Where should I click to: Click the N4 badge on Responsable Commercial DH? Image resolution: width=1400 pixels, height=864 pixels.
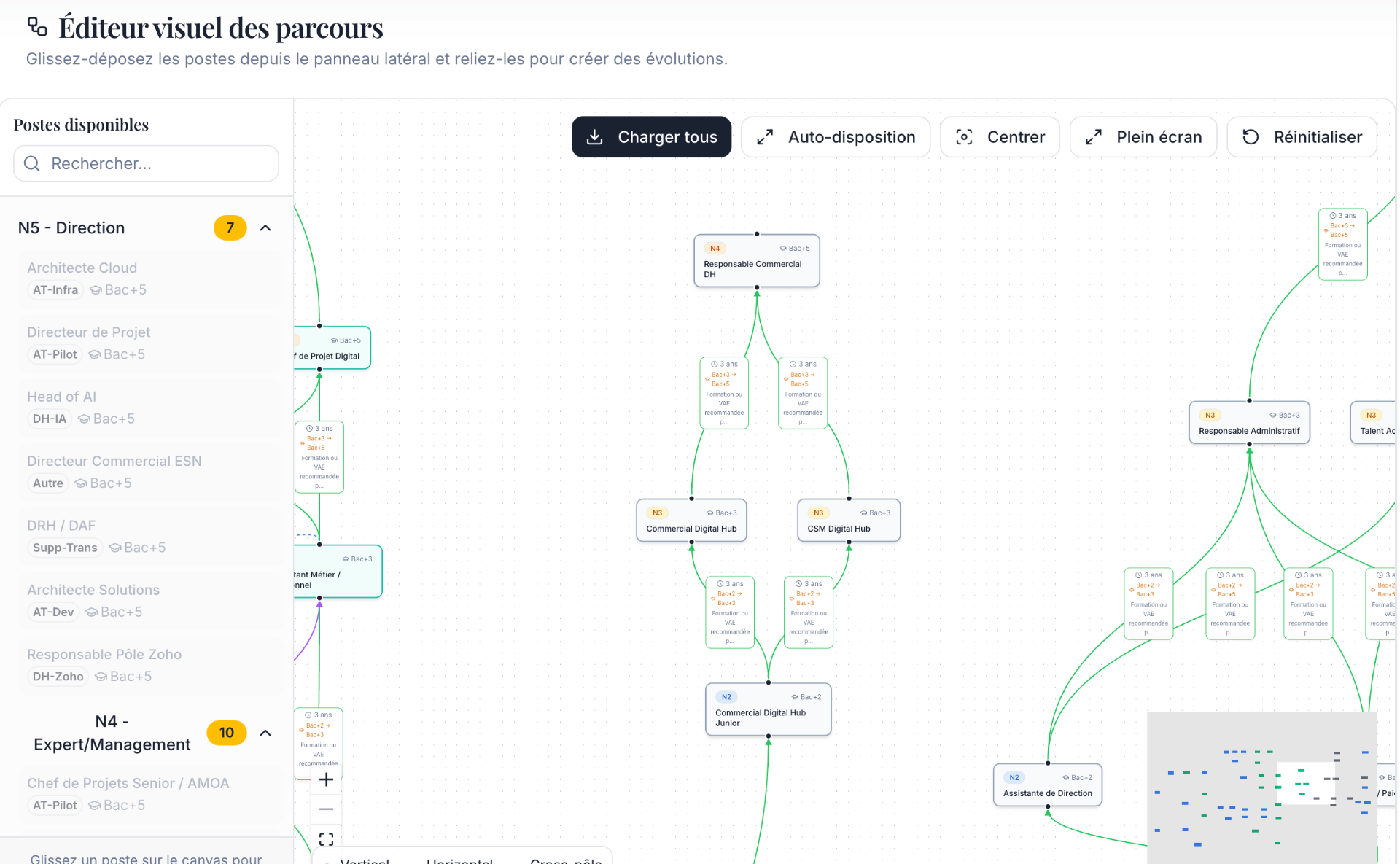(715, 249)
